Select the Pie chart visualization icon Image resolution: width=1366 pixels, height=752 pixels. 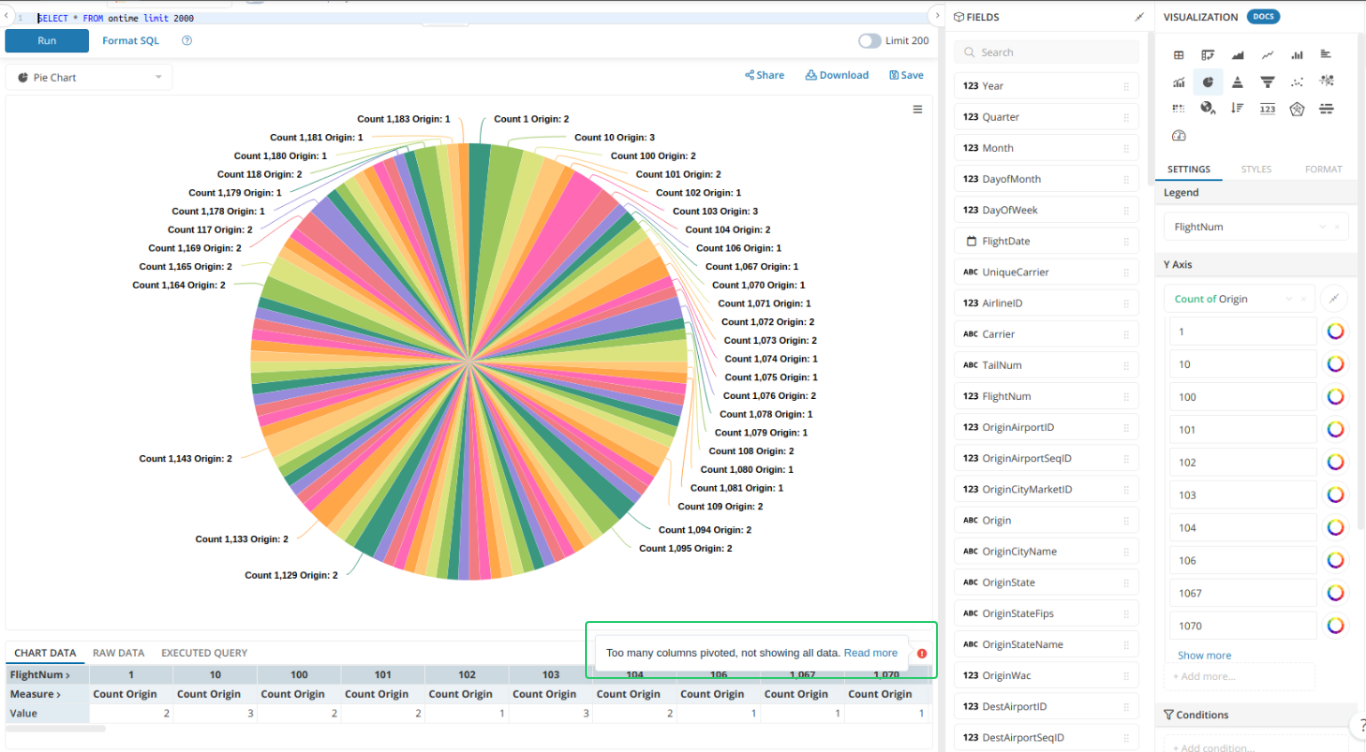[1208, 82]
